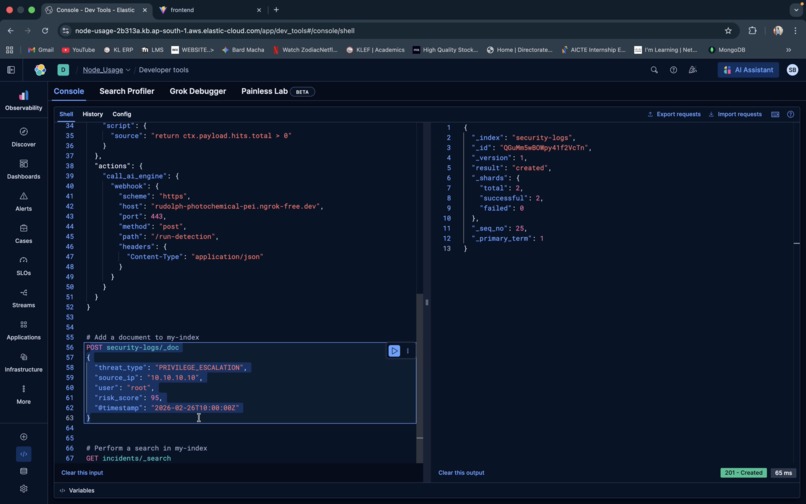Click the browser address bar URL
This screenshot has height=504, width=806.
214,31
